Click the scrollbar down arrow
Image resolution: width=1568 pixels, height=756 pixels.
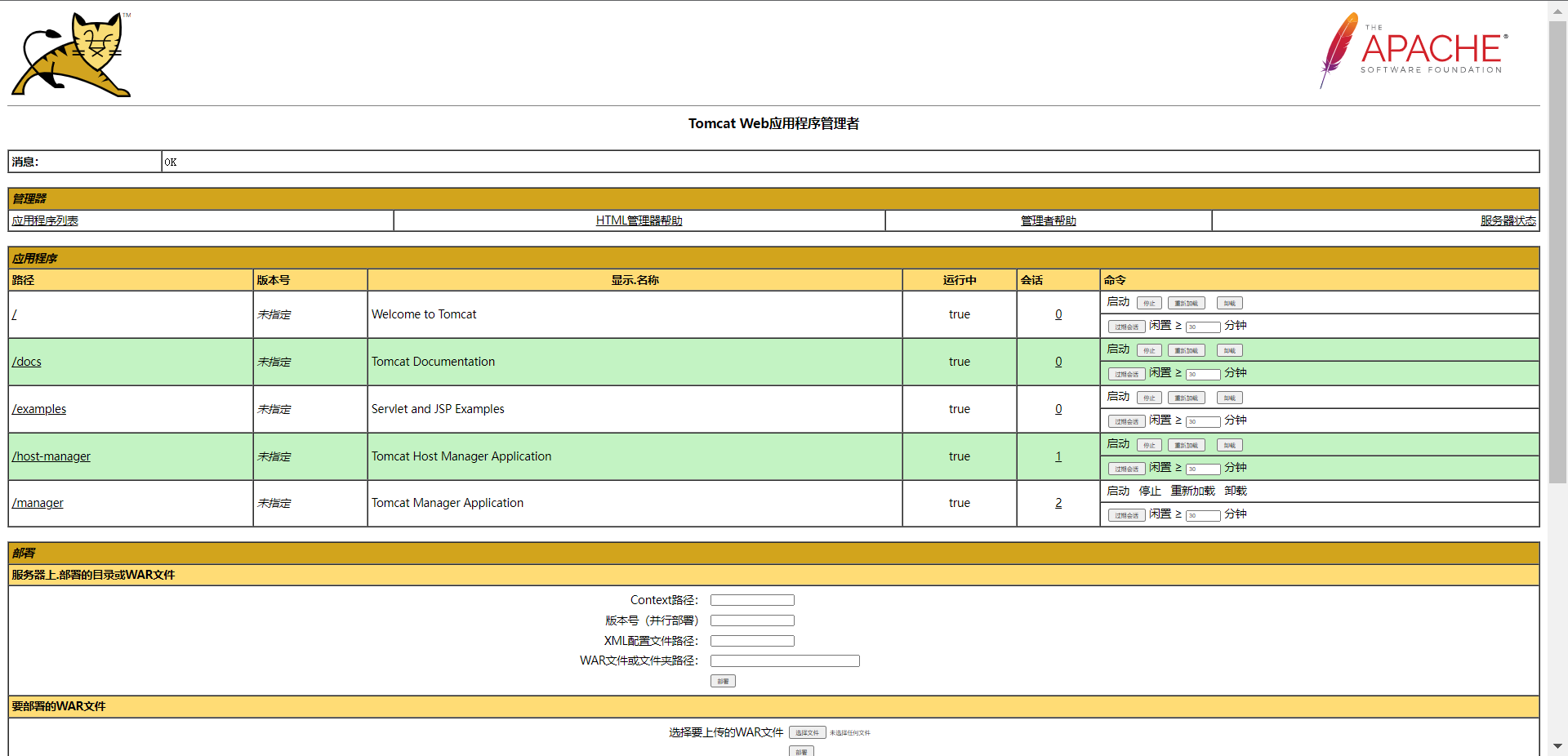[1557, 746]
